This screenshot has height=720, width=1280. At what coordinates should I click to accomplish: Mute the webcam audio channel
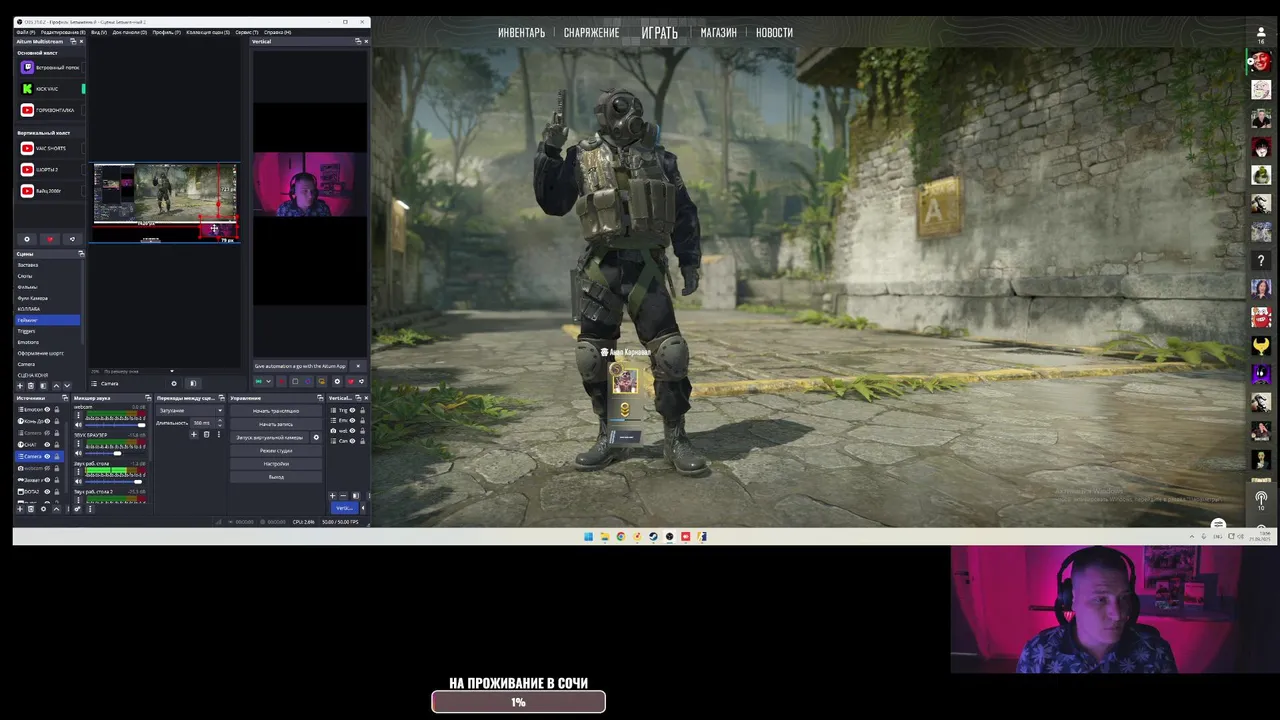pos(78,425)
